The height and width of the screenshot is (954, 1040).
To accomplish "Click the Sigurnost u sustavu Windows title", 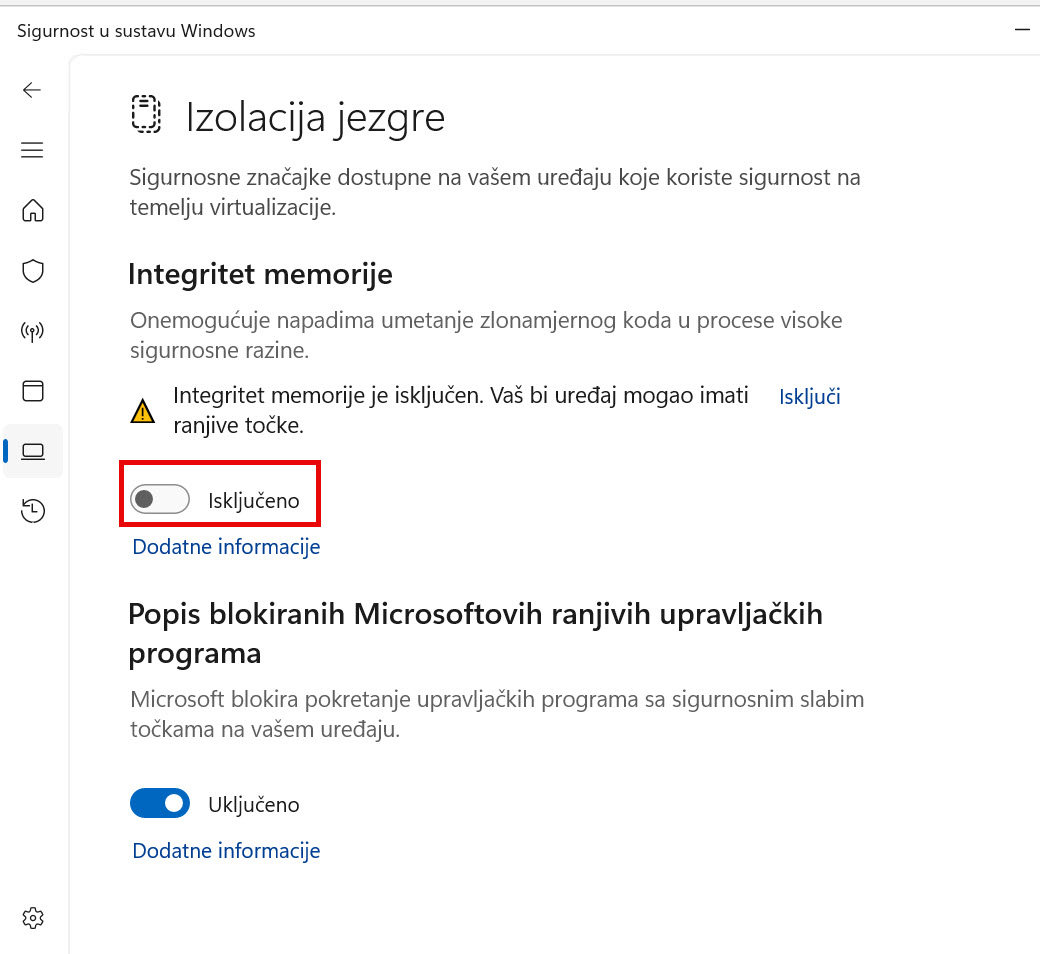I will 136,31.
